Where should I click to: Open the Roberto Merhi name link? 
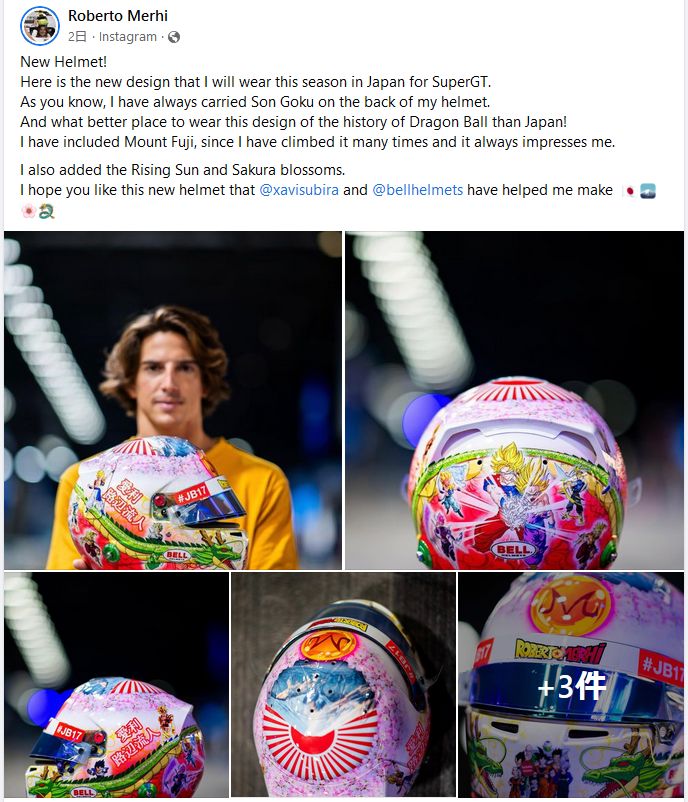tap(118, 16)
